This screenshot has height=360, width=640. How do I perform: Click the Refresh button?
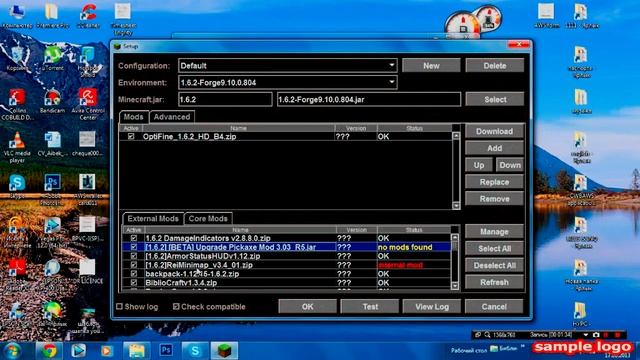[494, 282]
